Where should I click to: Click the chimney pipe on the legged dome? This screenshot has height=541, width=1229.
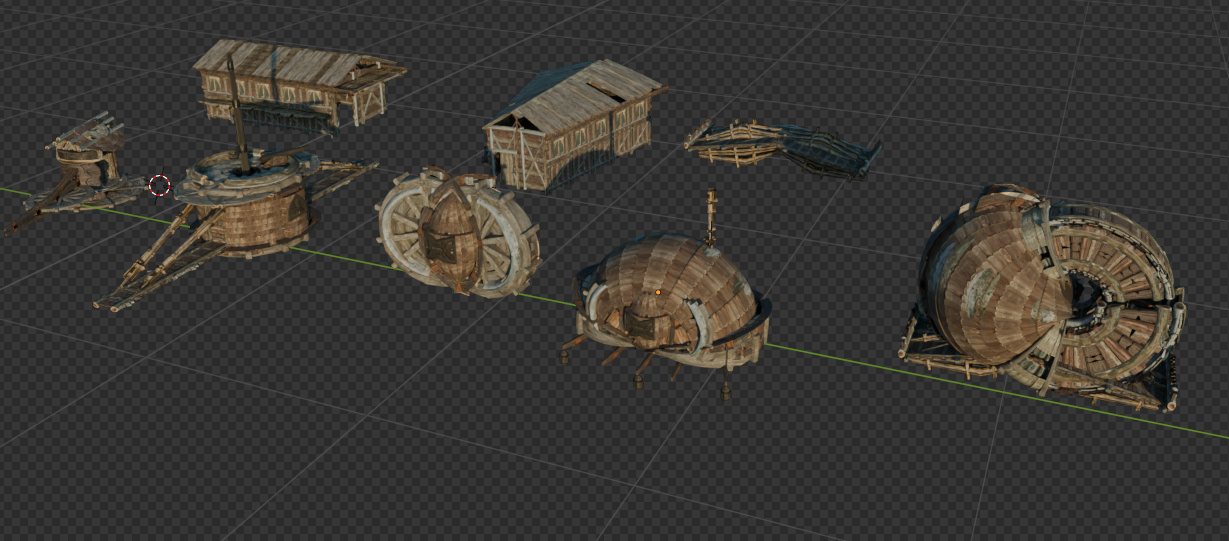[711, 215]
